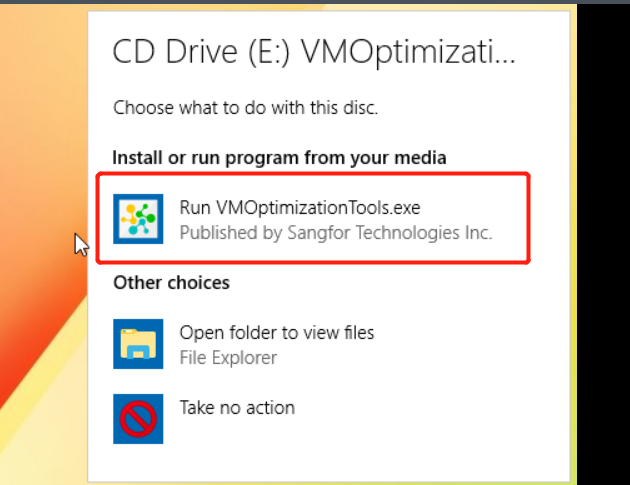Click "Install or run program from your media" heading
This screenshot has height=485, width=630.
pyautogui.click(x=279, y=157)
